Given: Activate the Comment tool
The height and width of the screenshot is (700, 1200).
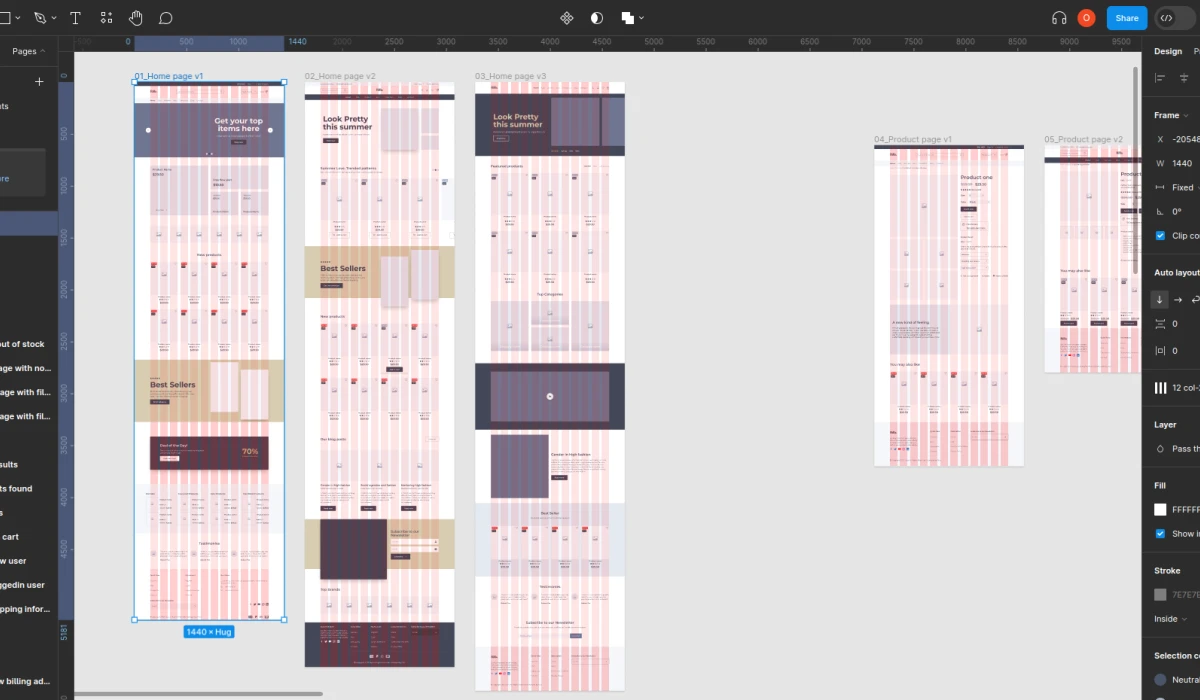Looking at the screenshot, I should [165, 17].
